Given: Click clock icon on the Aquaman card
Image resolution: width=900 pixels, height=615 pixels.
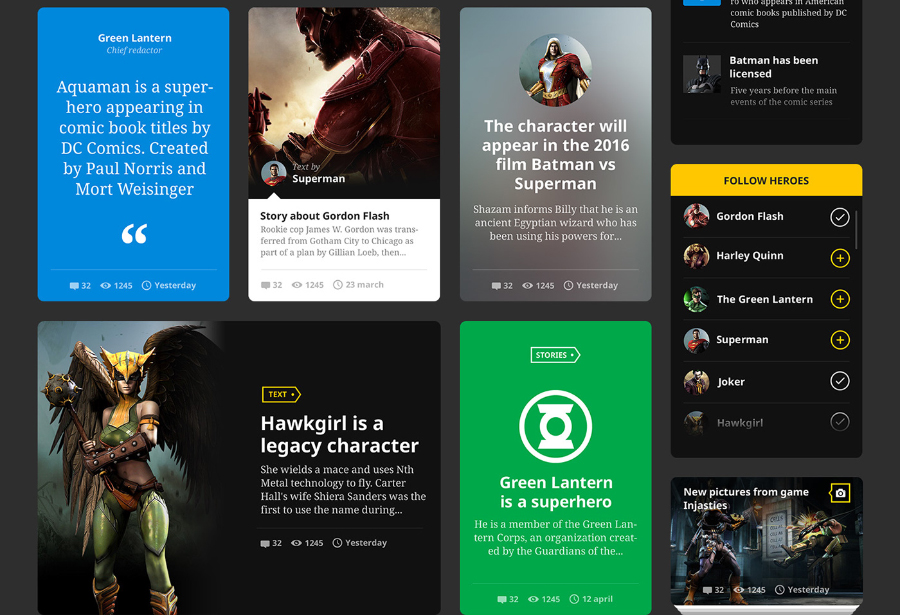Looking at the screenshot, I should tap(146, 285).
